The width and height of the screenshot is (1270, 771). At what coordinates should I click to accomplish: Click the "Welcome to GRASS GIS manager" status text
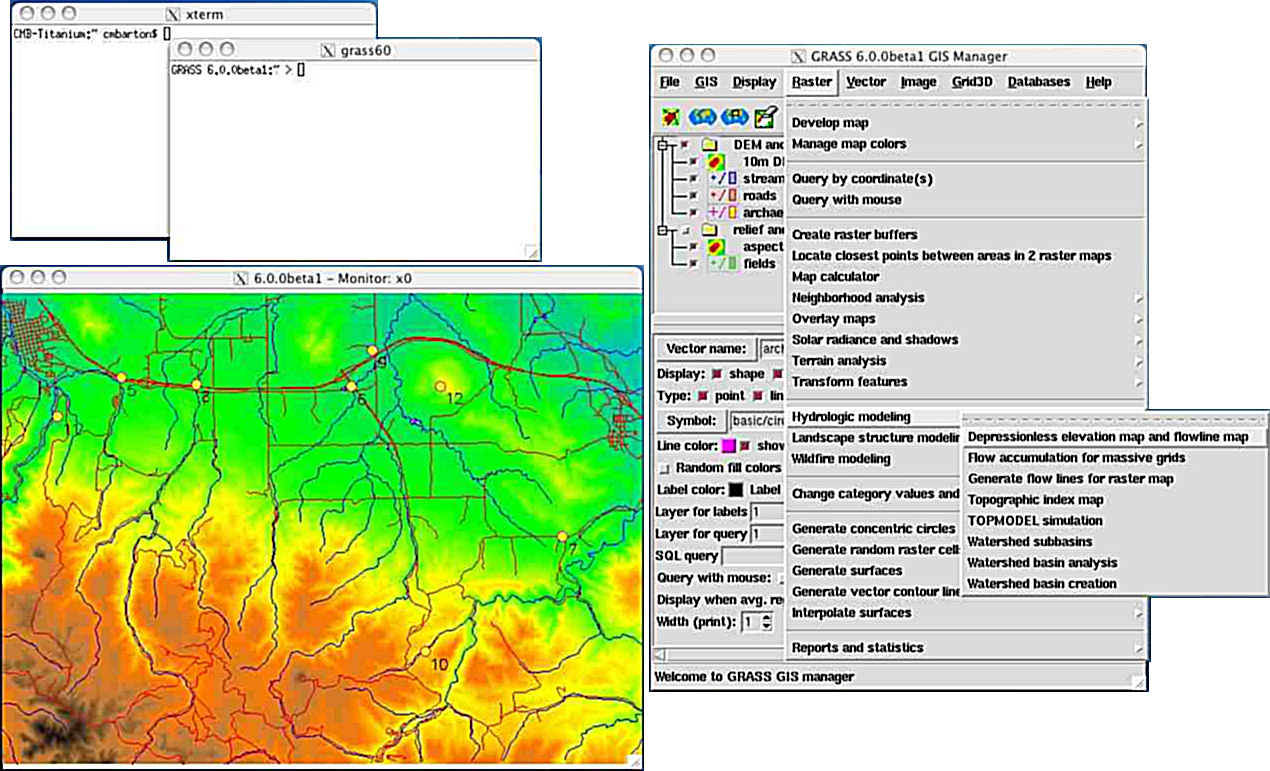[x=754, y=677]
